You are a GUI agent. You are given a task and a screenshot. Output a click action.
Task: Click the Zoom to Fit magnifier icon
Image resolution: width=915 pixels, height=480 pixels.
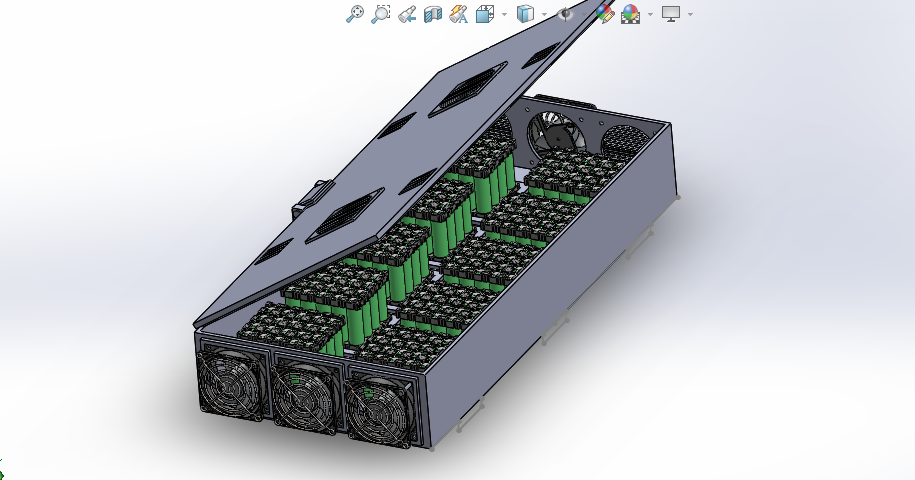(x=355, y=14)
